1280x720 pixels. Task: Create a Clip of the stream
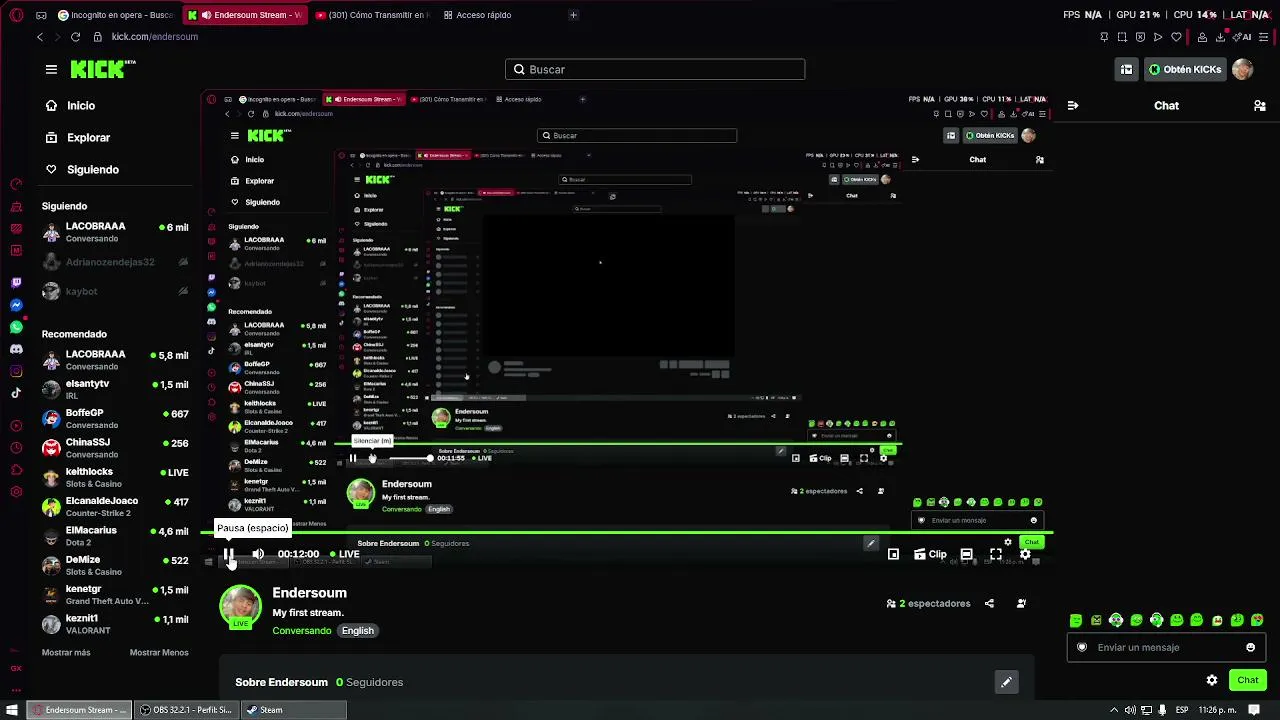pyautogui.click(x=930, y=554)
